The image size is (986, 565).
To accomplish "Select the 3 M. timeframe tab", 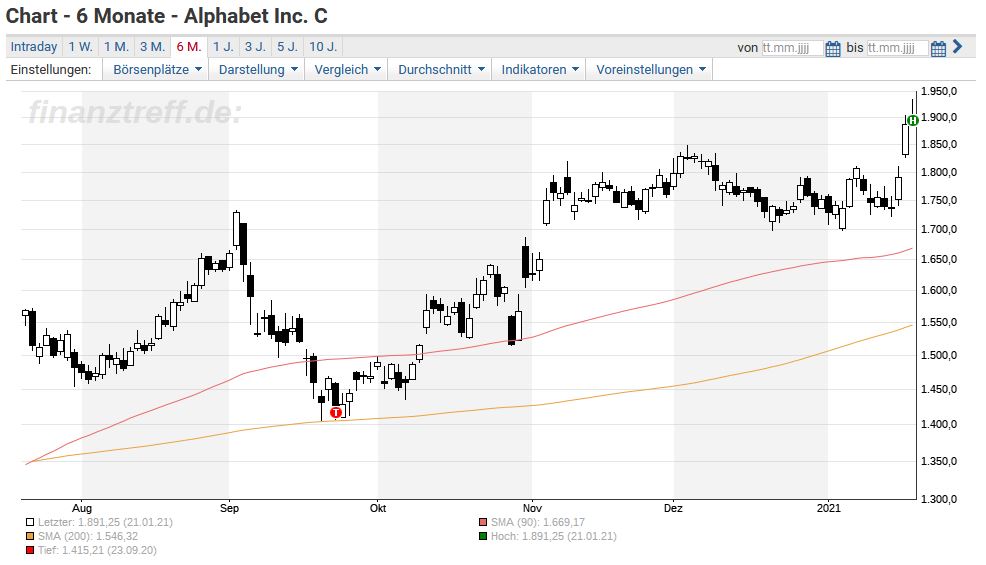I will [x=152, y=47].
